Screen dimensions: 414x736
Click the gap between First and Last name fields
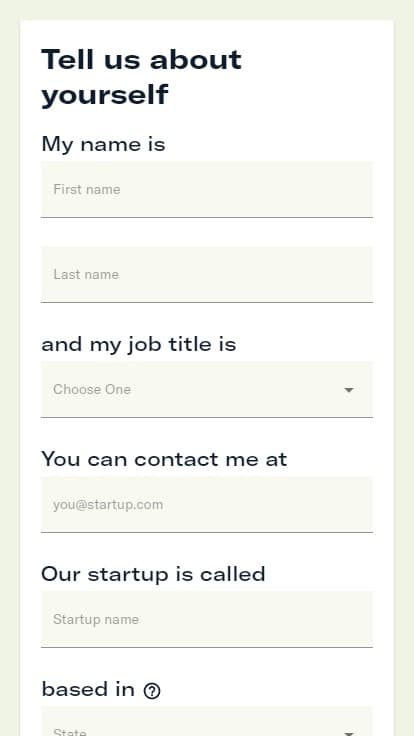click(x=207, y=232)
